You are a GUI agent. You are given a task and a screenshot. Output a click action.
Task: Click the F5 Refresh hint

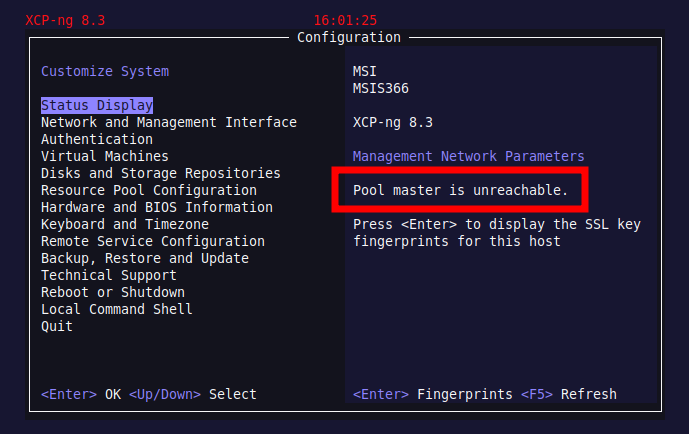[569, 394]
